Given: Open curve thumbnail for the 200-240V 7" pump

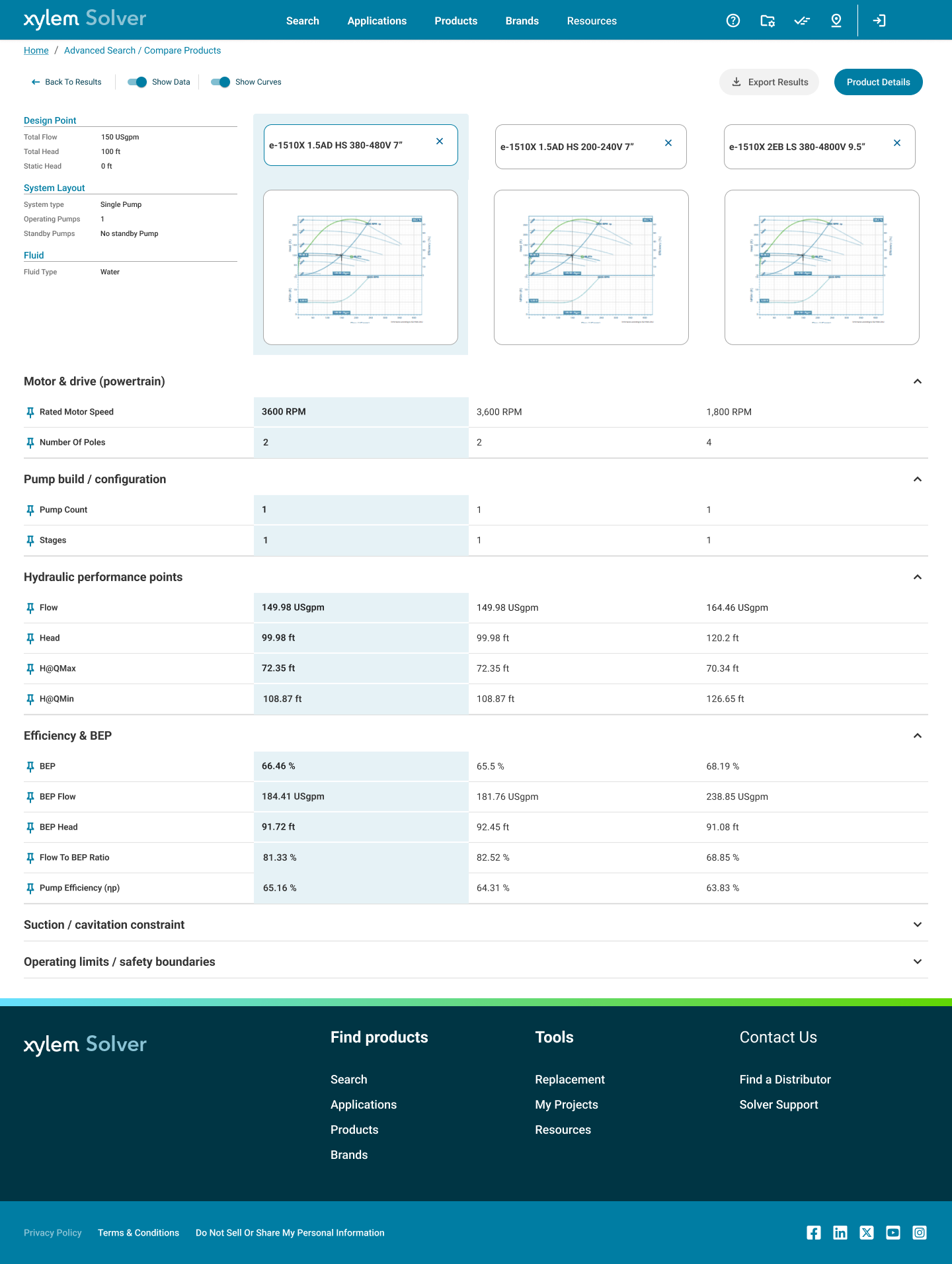Looking at the screenshot, I should click(591, 268).
